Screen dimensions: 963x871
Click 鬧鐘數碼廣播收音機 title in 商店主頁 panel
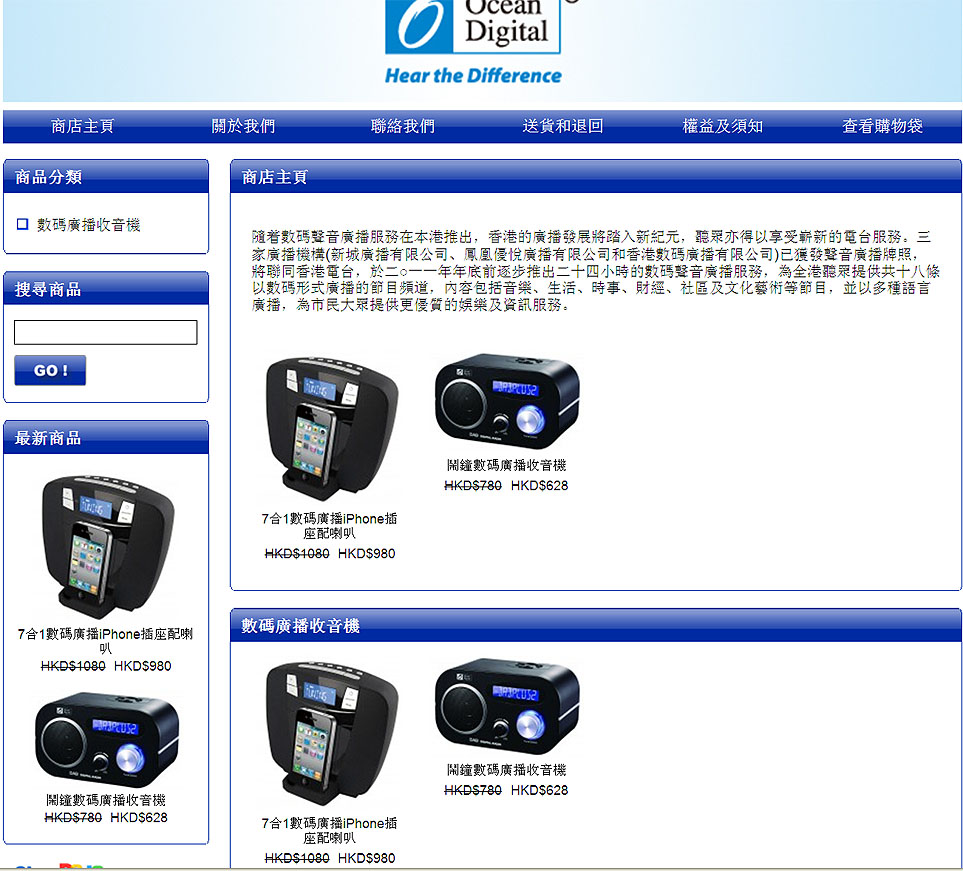507,465
